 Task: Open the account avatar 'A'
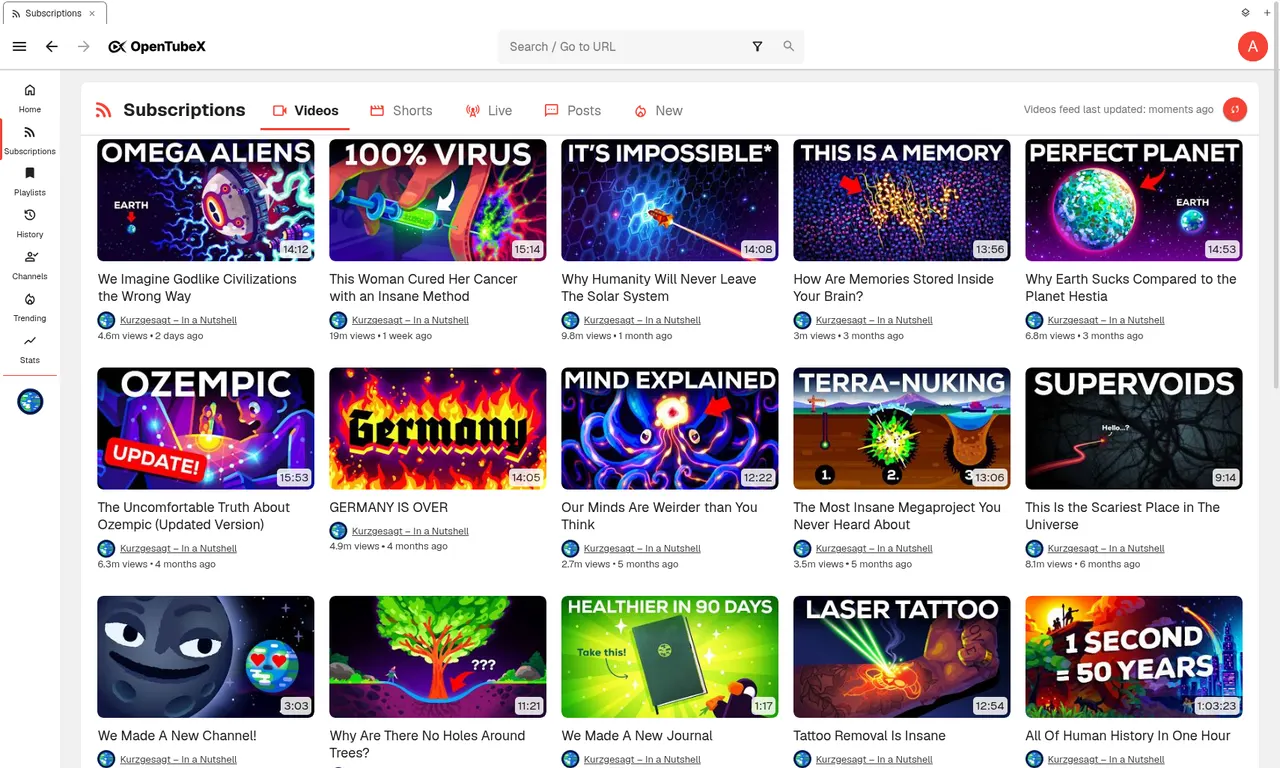pyautogui.click(x=1252, y=46)
